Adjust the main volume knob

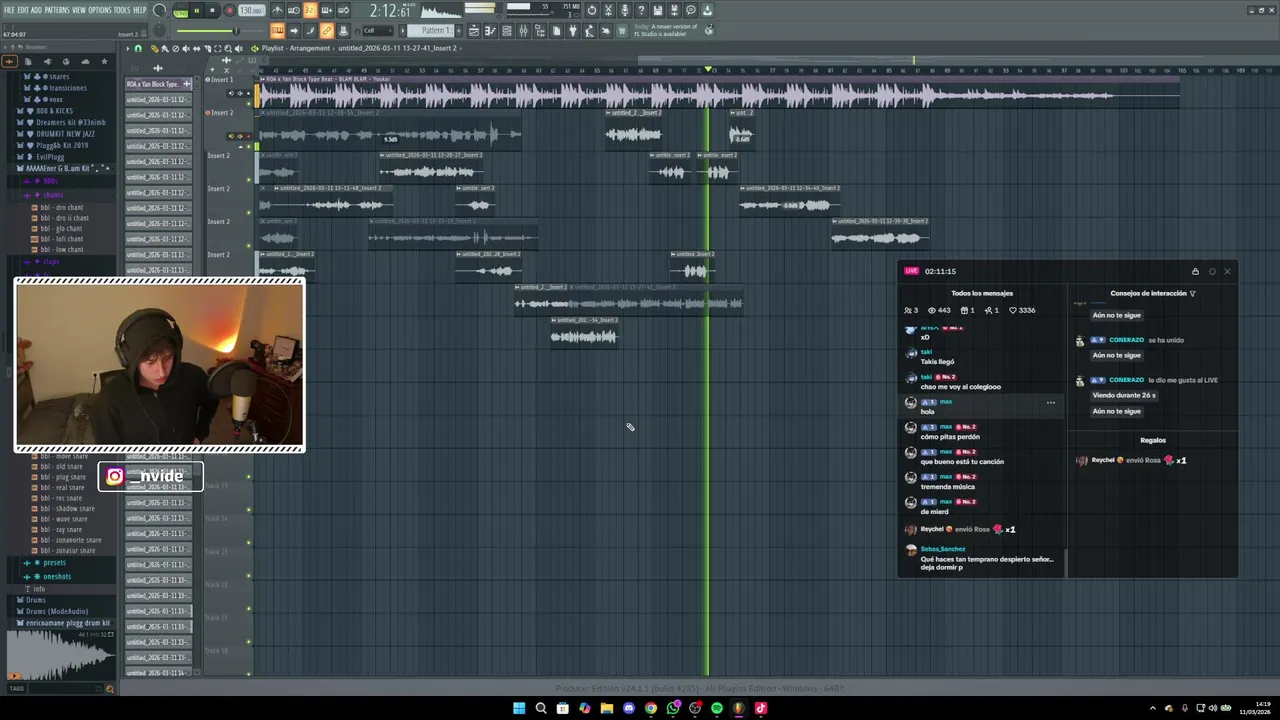click(160, 11)
